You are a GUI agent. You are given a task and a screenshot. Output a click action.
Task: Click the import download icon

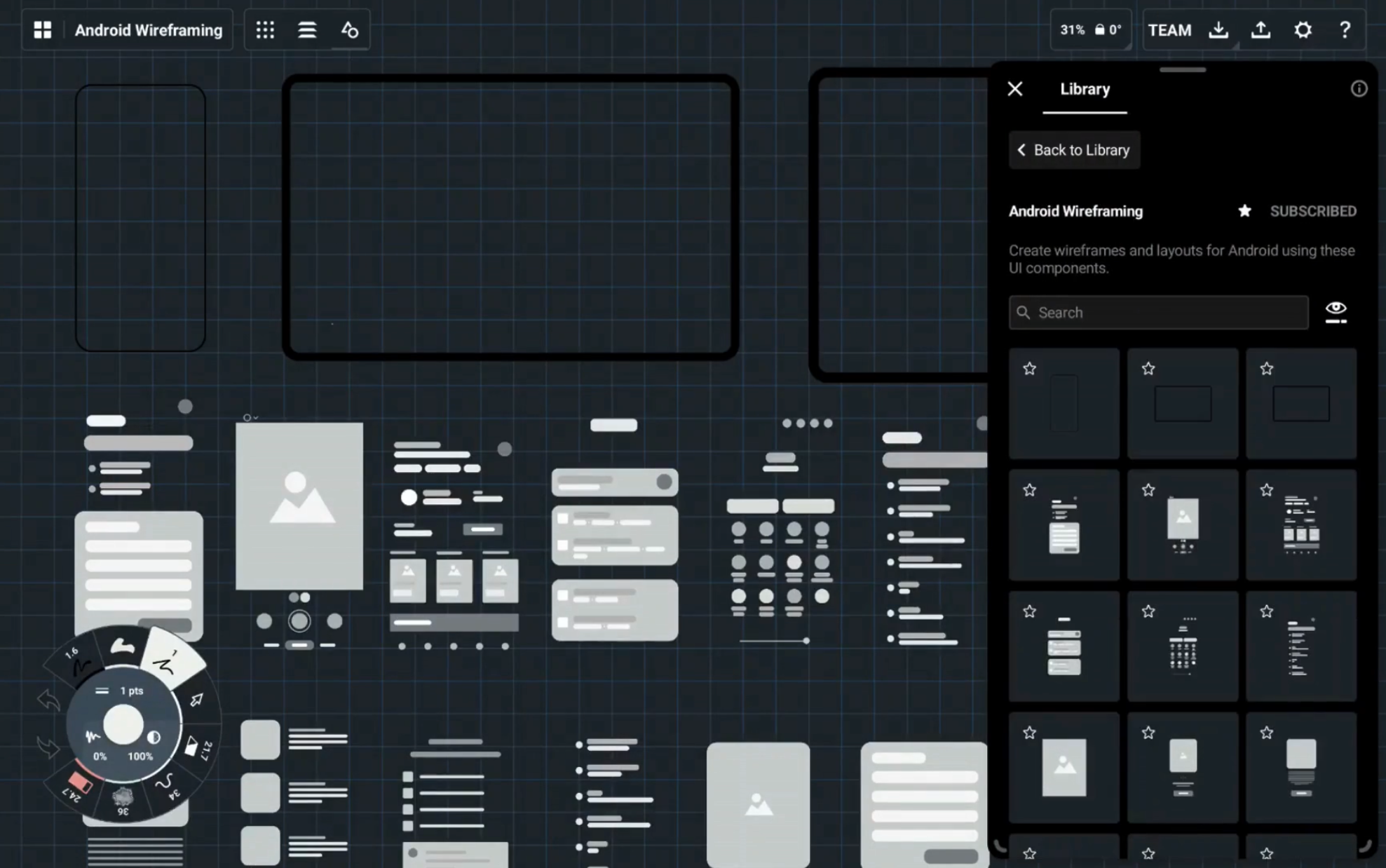pyautogui.click(x=1218, y=29)
